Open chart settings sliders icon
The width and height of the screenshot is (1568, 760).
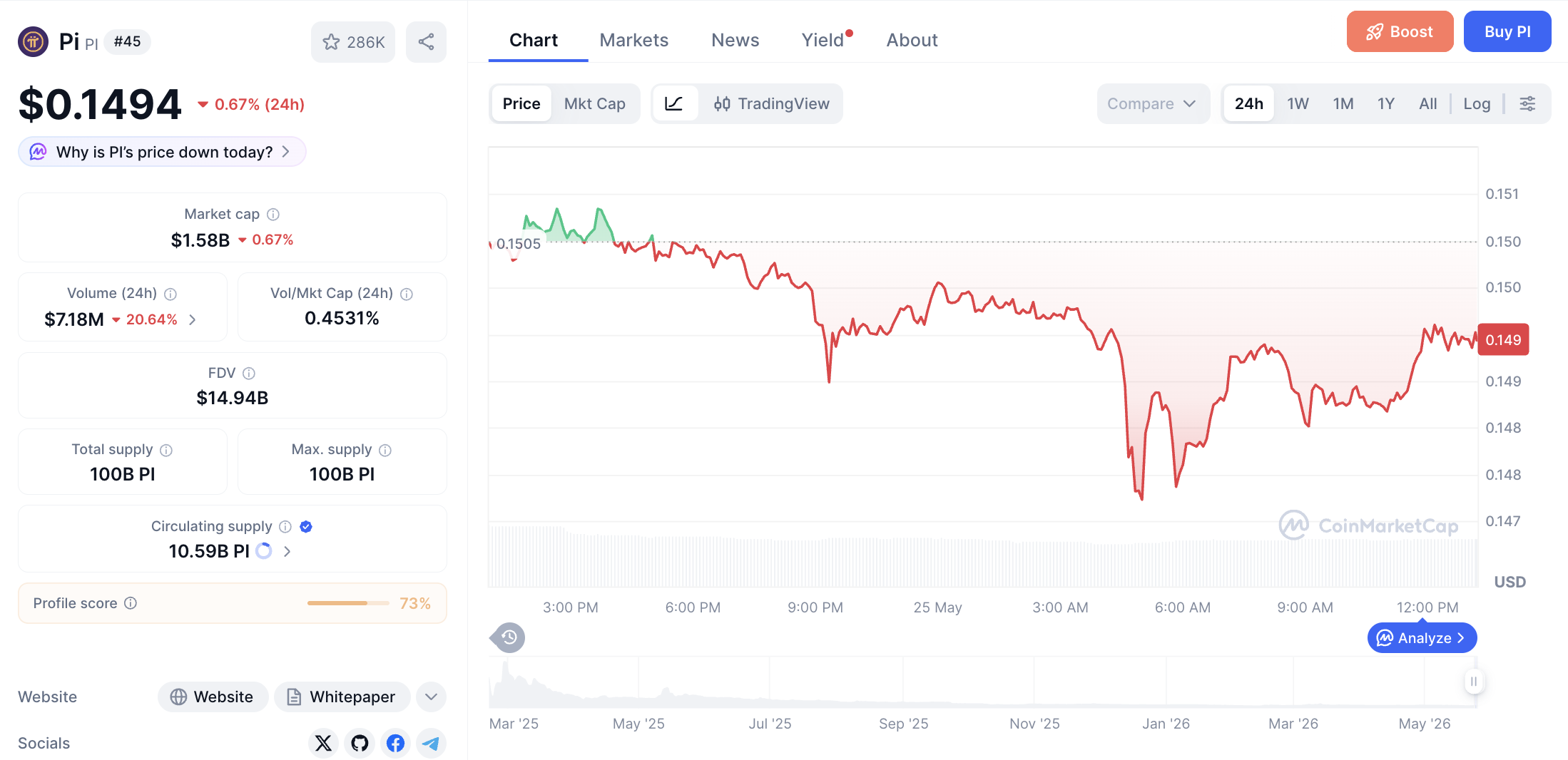click(x=1527, y=104)
